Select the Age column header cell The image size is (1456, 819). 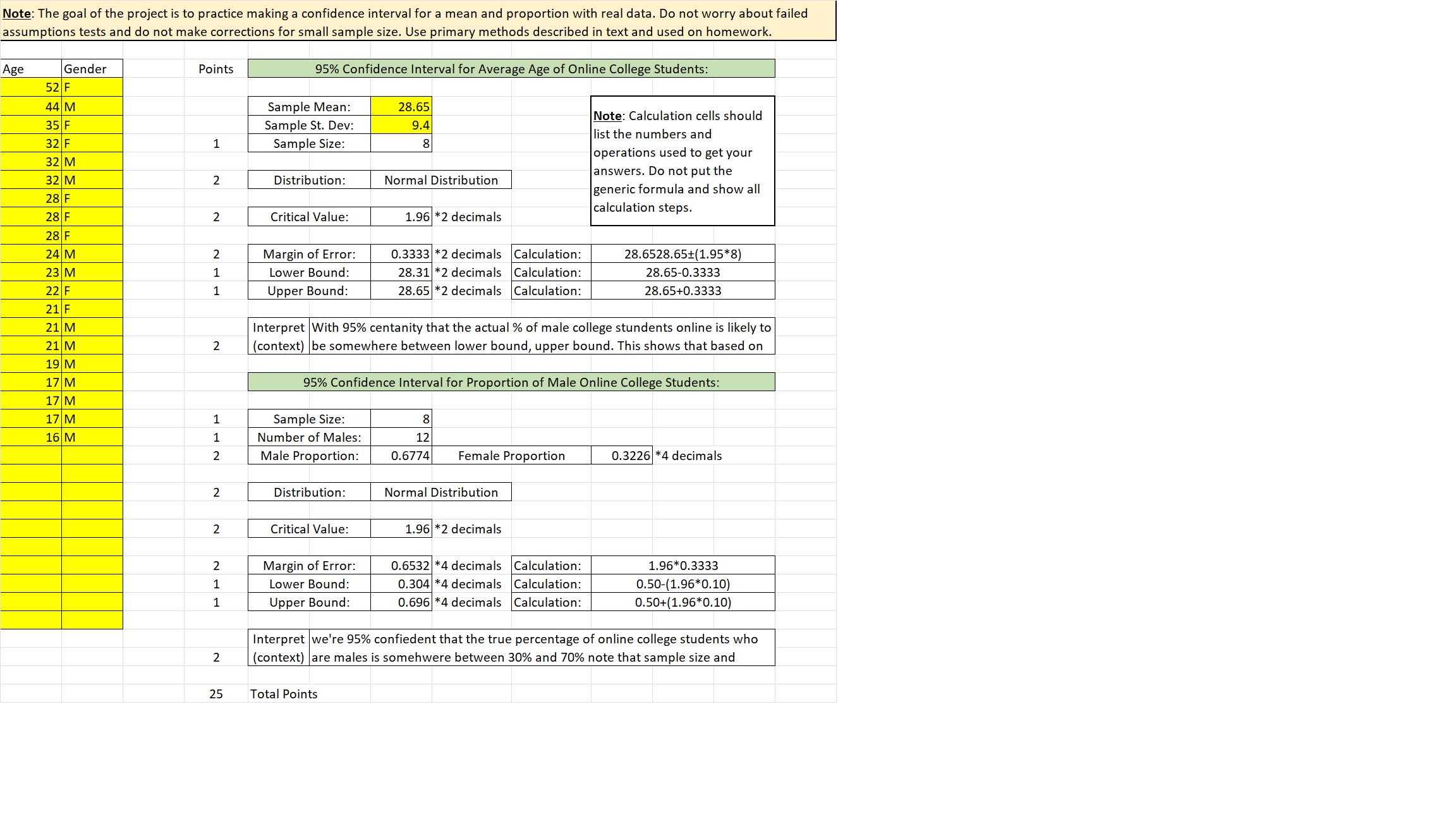(14, 69)
